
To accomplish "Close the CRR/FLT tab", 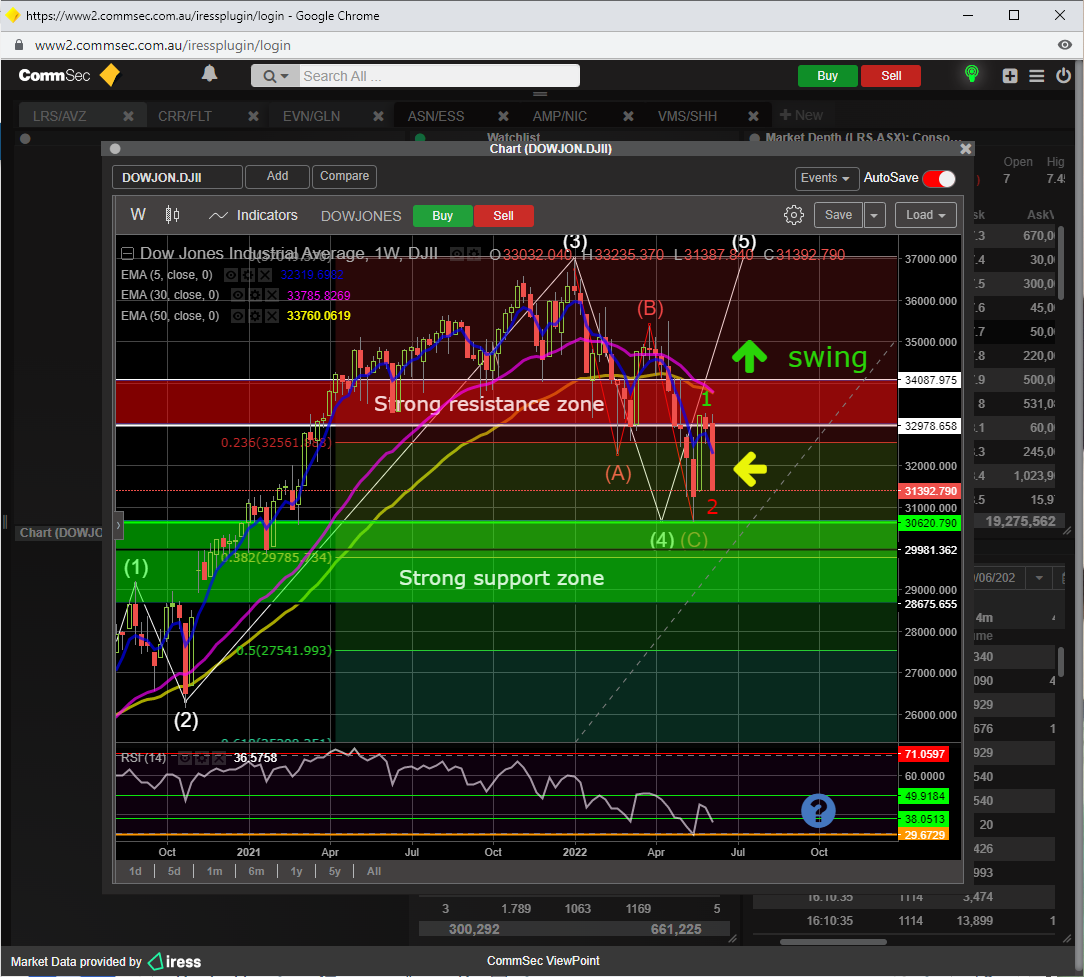I will (254, 116).
